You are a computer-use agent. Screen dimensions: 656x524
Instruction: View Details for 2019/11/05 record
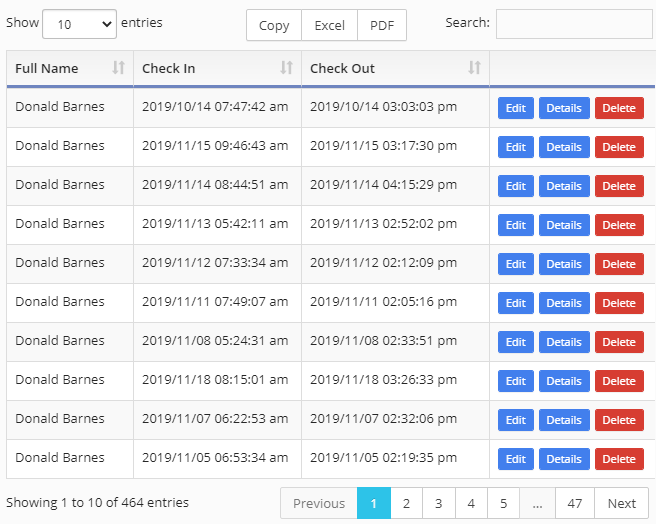[x=564, y=459]
